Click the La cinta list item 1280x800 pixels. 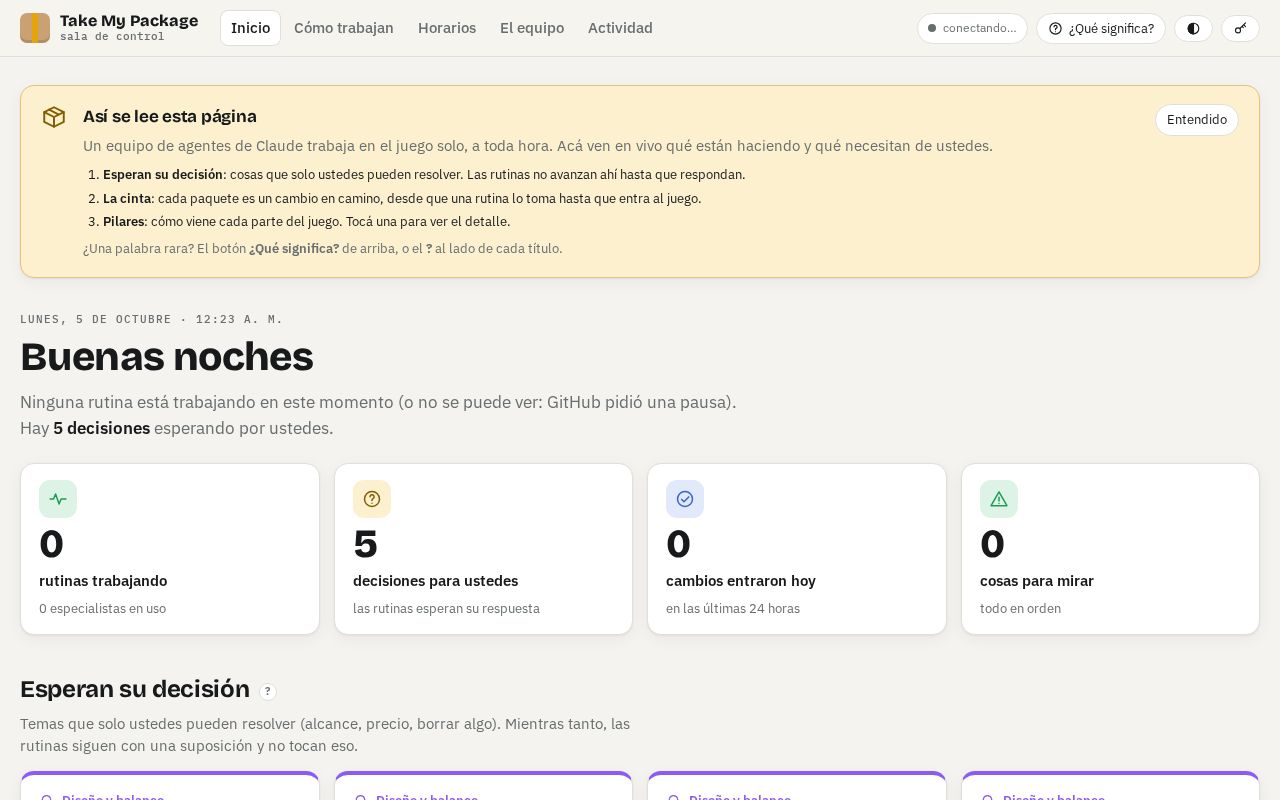(x=402, y=198)
